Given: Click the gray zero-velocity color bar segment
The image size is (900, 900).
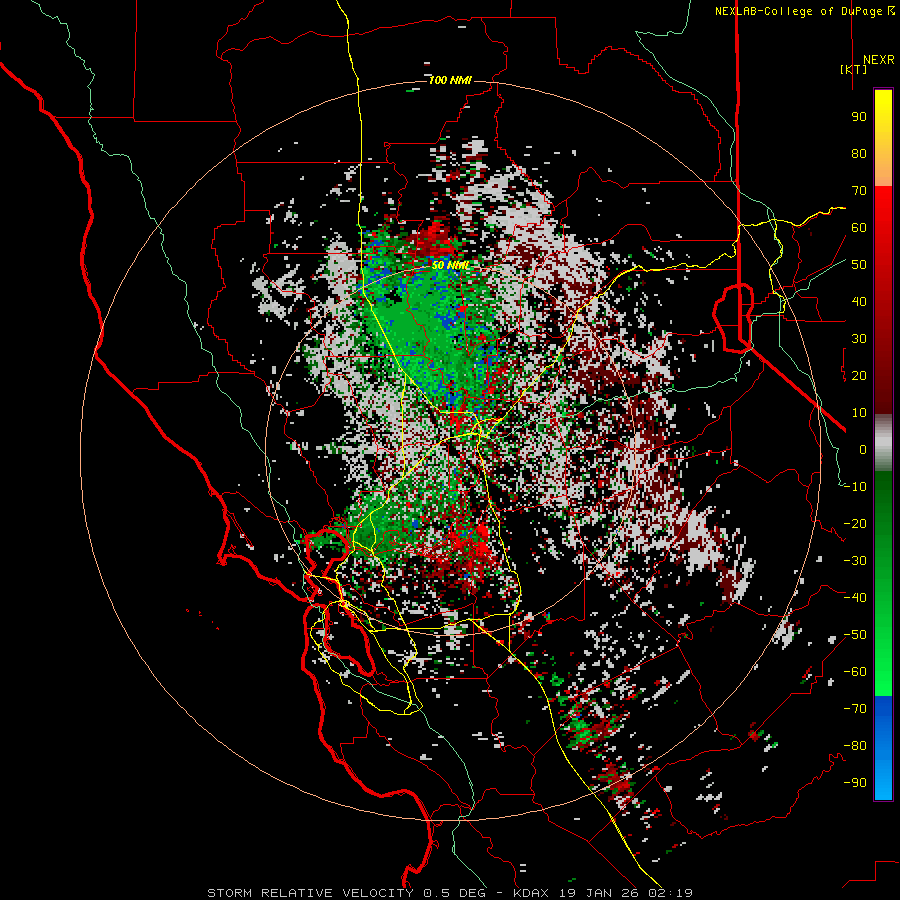Looking at the screenshot, I should tap(883, 443).
